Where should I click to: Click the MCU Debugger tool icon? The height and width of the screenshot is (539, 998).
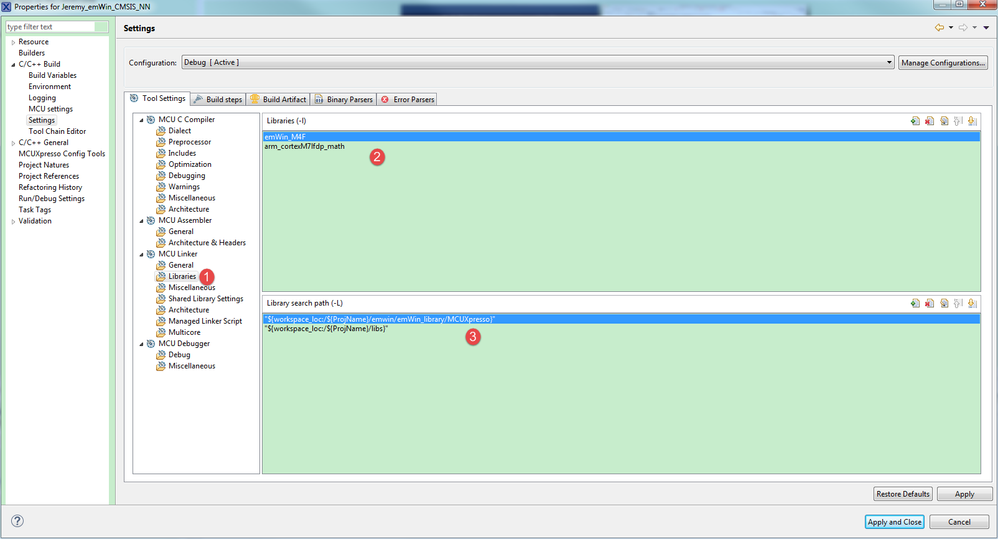coord(151,344)
